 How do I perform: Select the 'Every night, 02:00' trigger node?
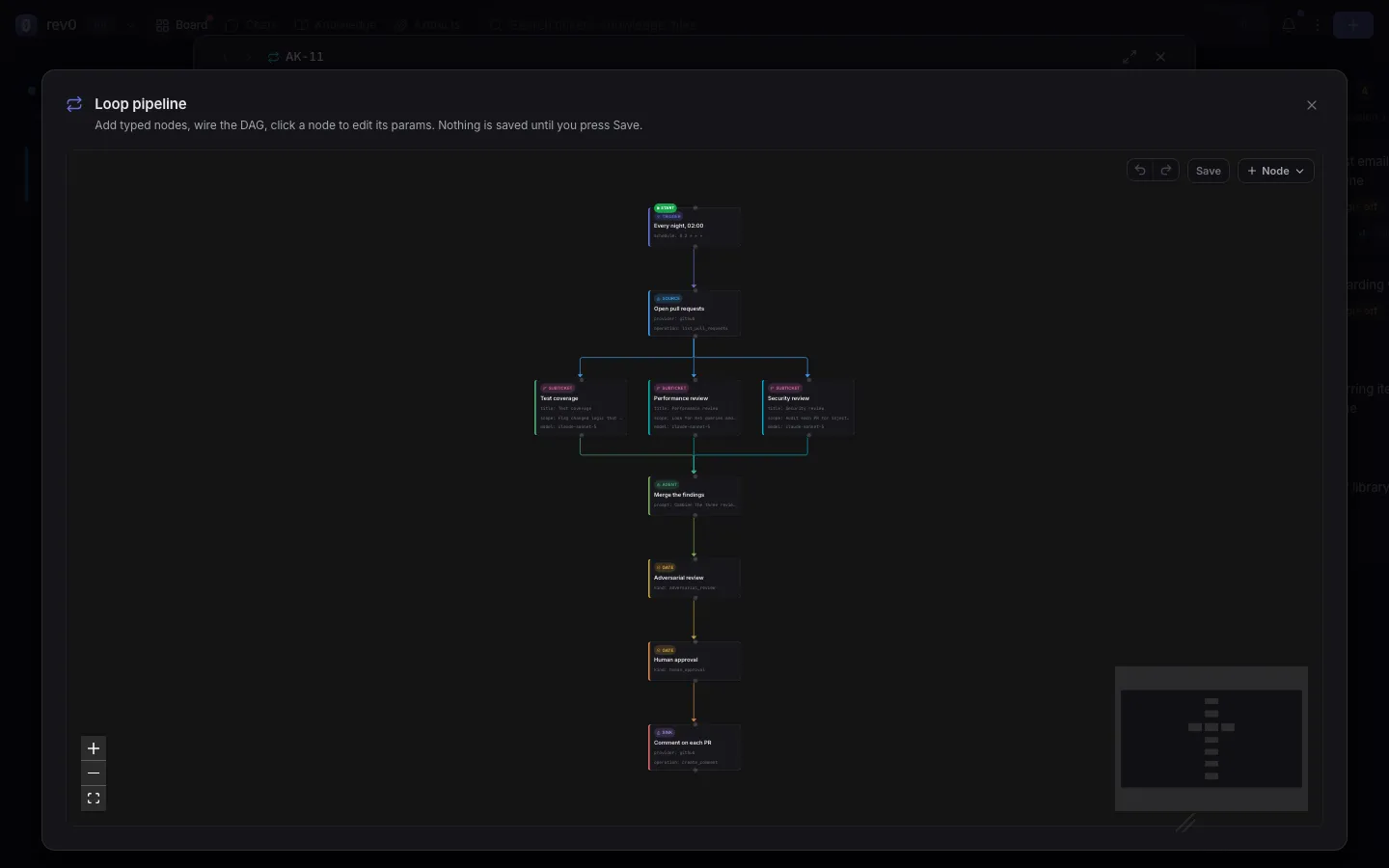(x=694, y=227)
